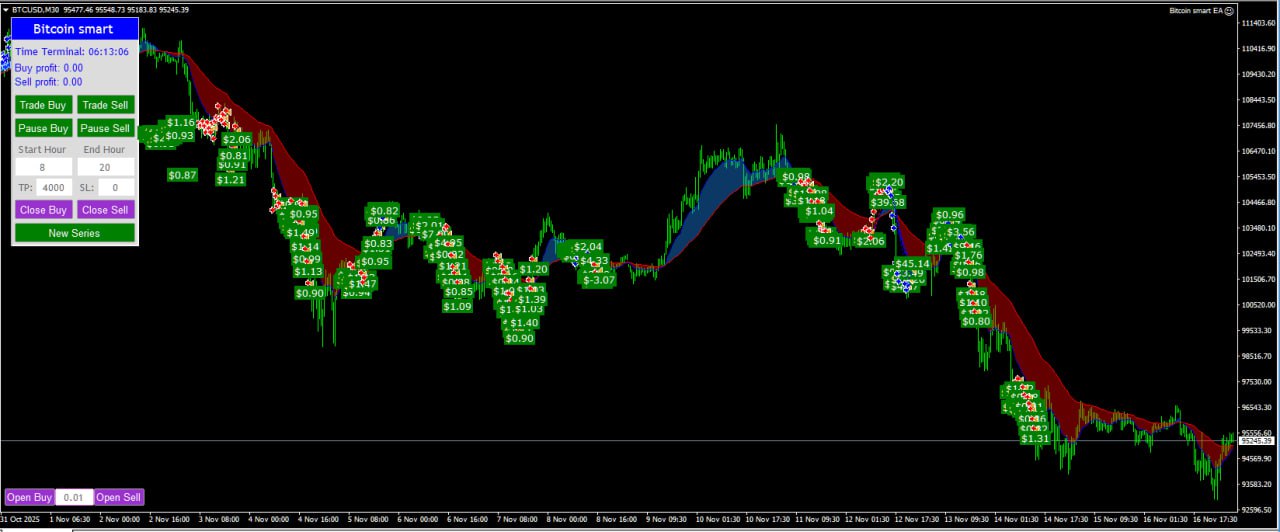
Task: Click the $1.31 profit label
Action: pyautogui.click(x=1035, y=439)
